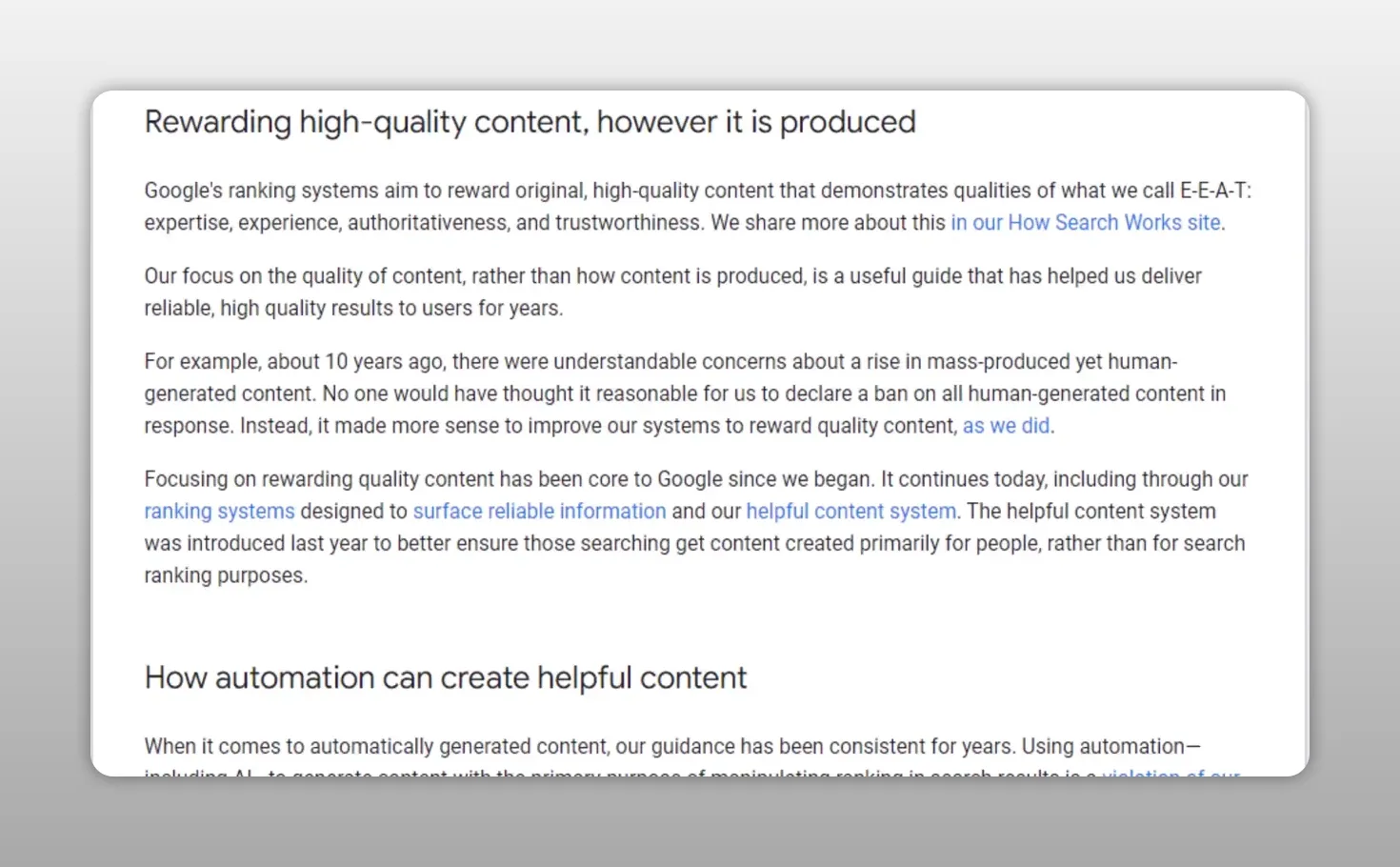Open the "in our How Search Works site" link
This screenshot has width=1400, height=867.
point(1086,223)
